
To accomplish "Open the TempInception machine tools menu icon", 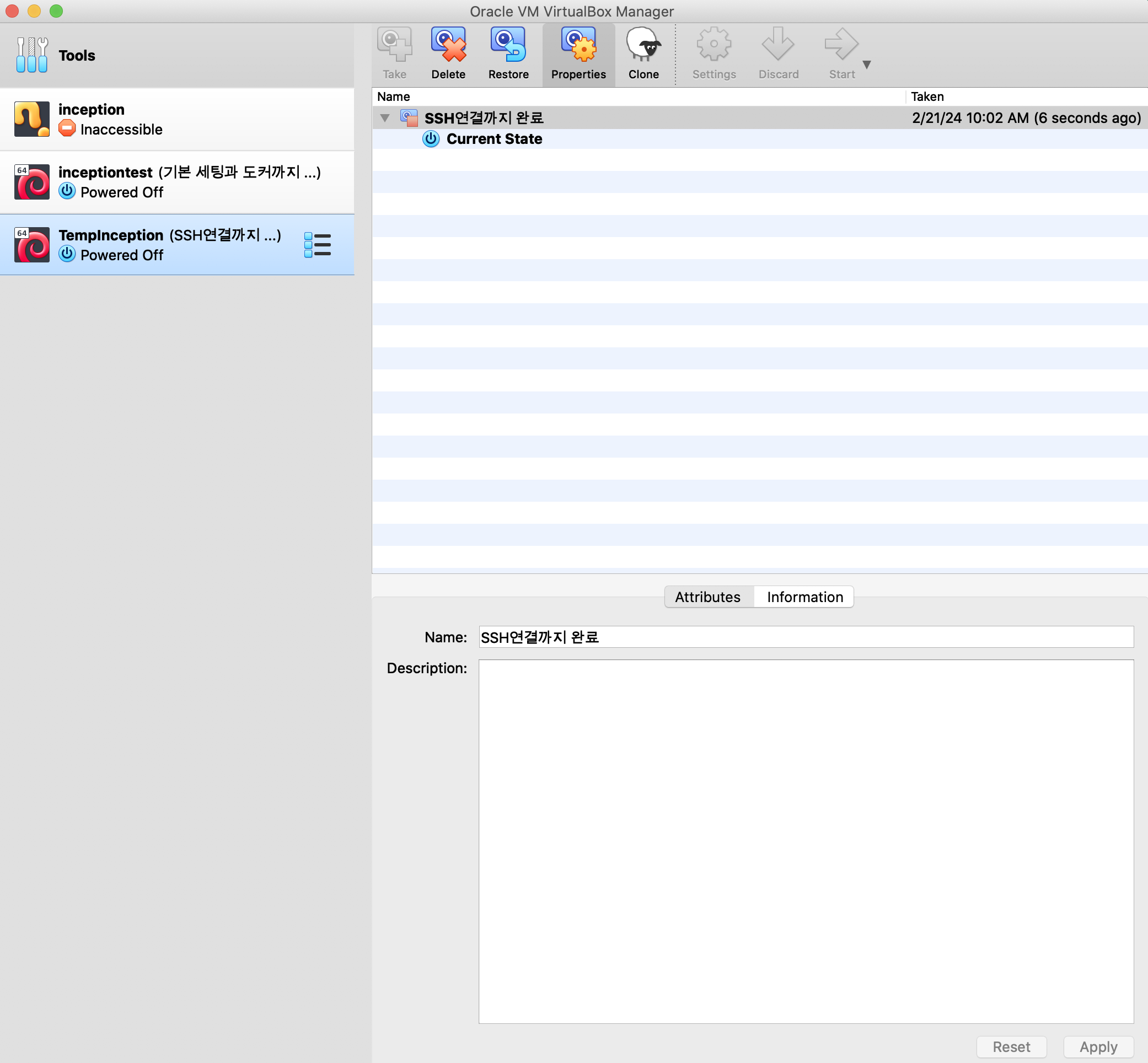I will click(318, 245).
